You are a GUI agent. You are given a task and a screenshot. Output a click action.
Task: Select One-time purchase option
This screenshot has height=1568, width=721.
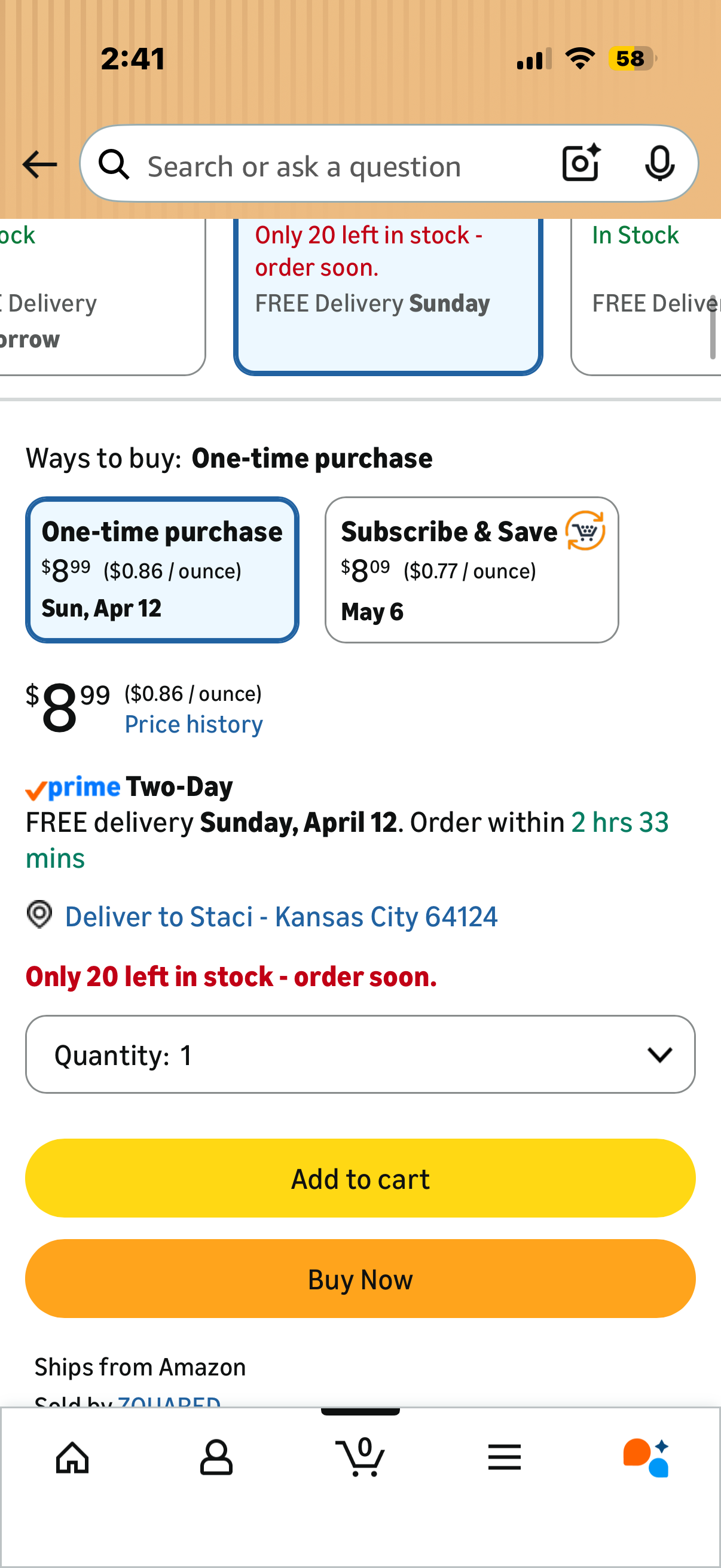(163, 570)
